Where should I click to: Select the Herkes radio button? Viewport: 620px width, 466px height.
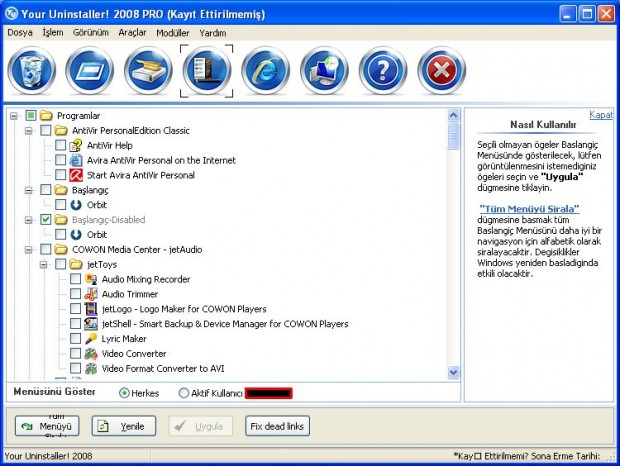(x=124, y=393)
